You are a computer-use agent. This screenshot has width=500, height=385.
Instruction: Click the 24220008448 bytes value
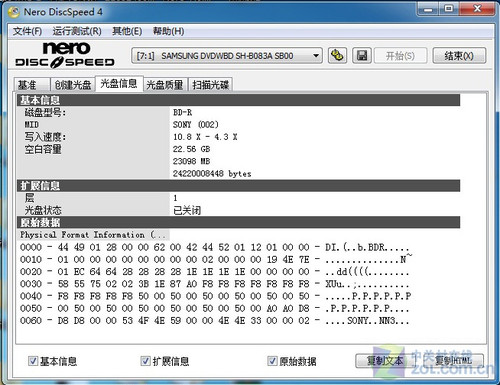click(x=212, y=174)
